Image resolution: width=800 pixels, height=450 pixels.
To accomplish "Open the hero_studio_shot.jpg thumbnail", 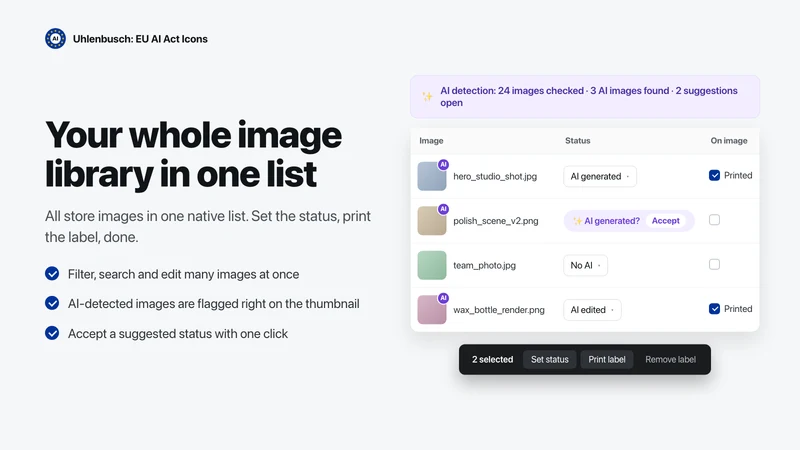I will pos(432,177).
